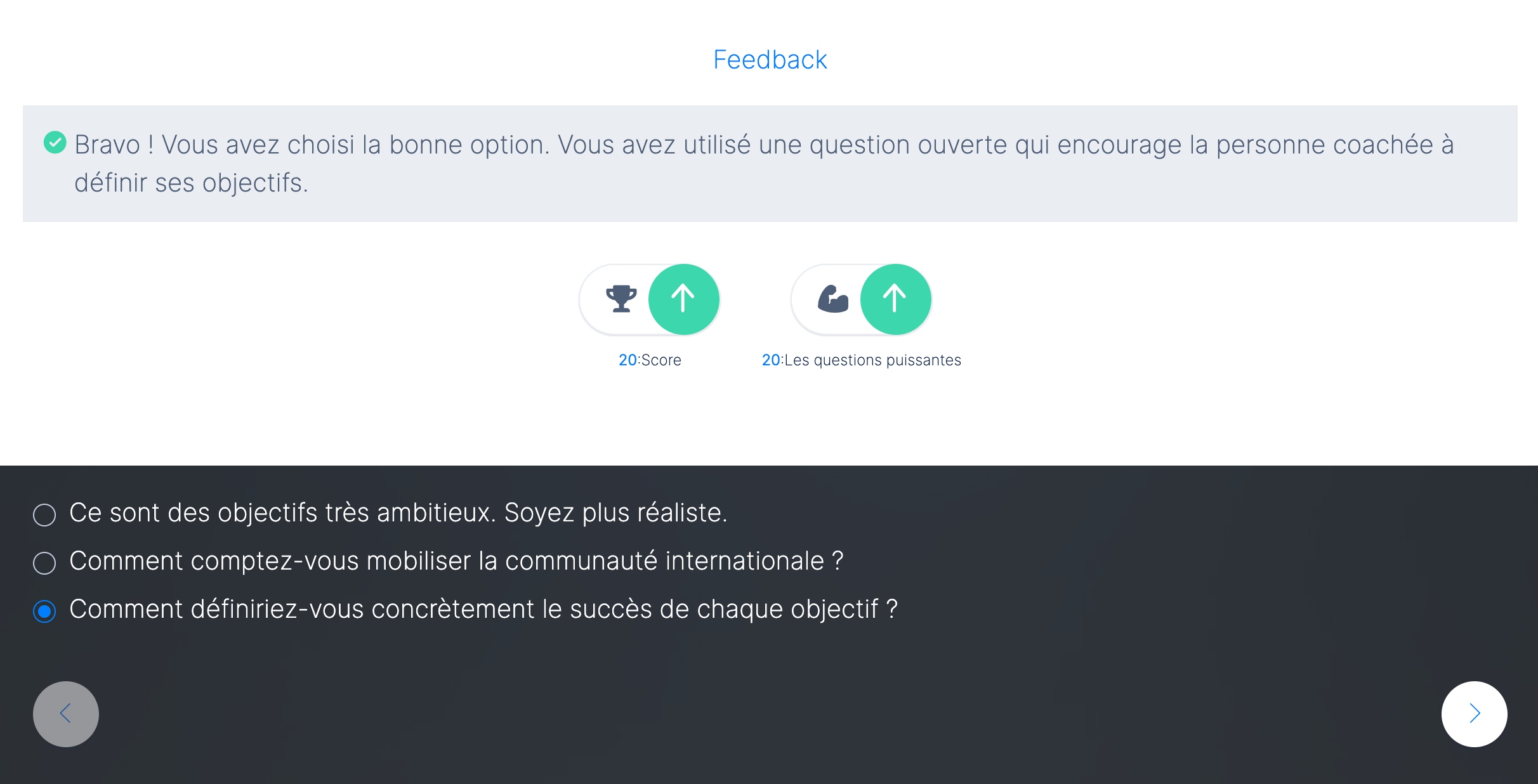The height and width of the screenshot is (784, 1538).
Task: Click the green arrow beside the muscle icon
Action: pyautogui.click(x=895, y=299)
